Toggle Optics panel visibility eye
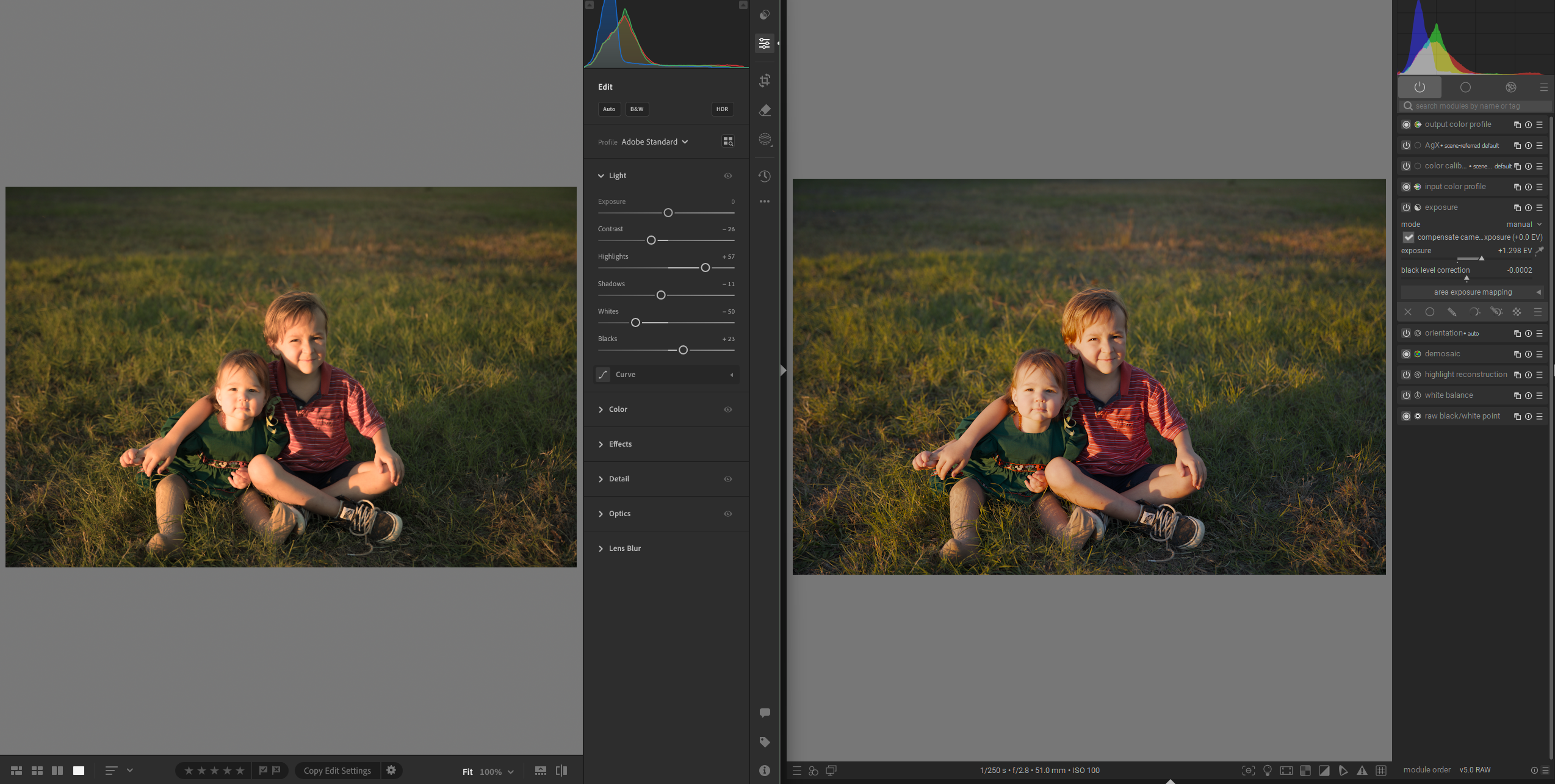 pos(728,514)
